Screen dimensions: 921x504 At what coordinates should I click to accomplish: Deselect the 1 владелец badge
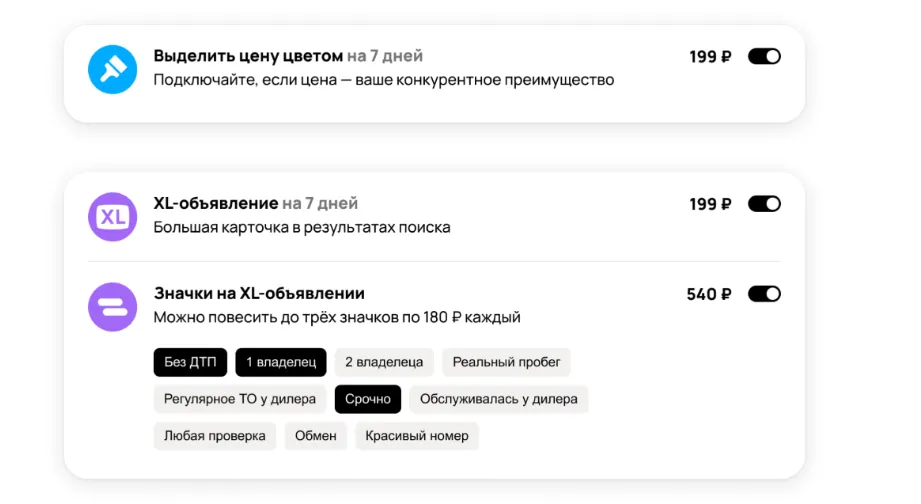coord(281,362)
